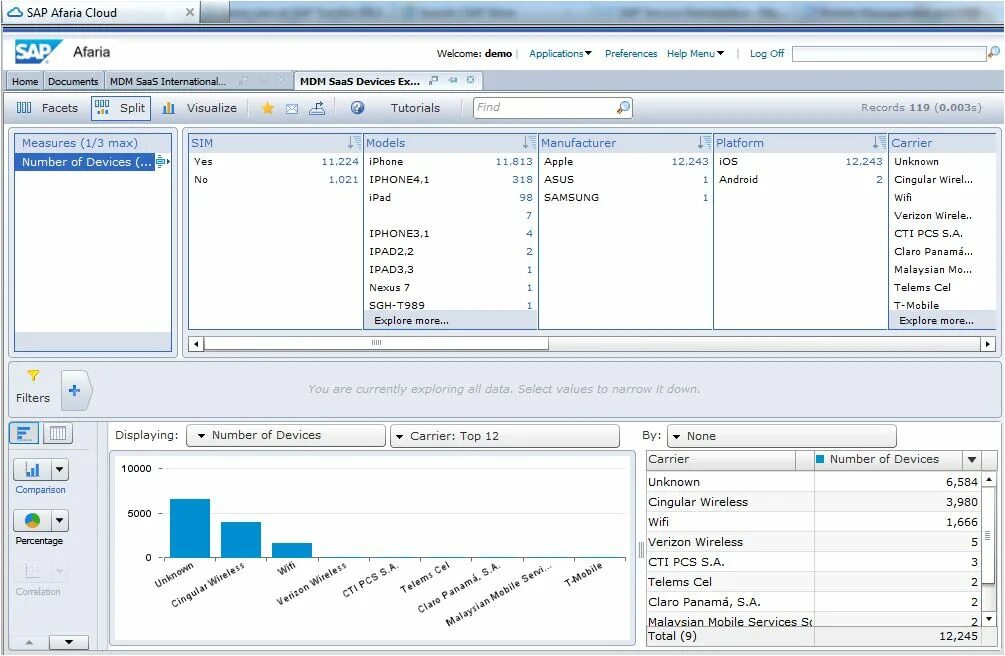Screen dimensions: 1005x656
Task: Open the By: None dropdown
Action: pos(781,436)
